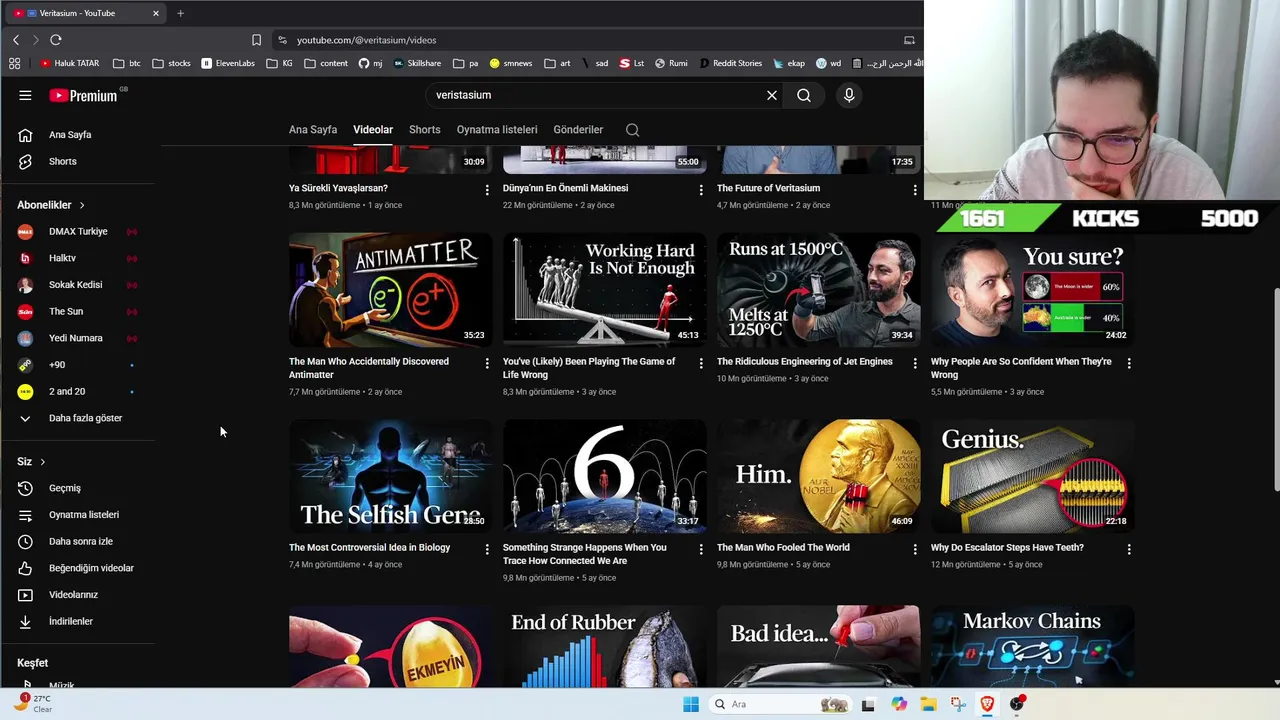Open options menu for Antimatter video
This screenshot has height=720, width=1280.
coord(487,364)
